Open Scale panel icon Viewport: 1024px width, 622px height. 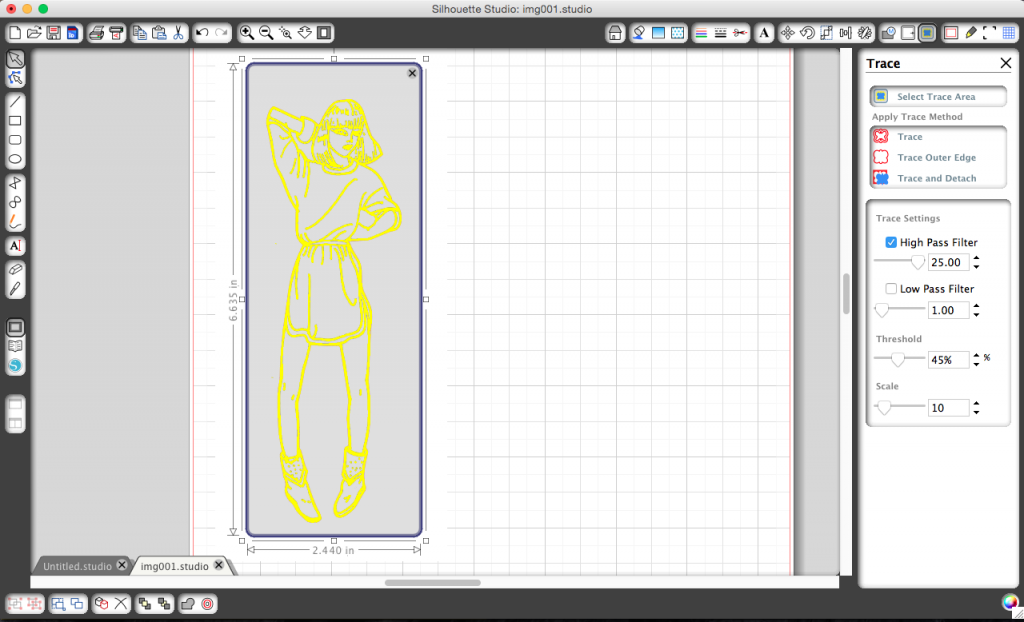[x=826, y=33]
